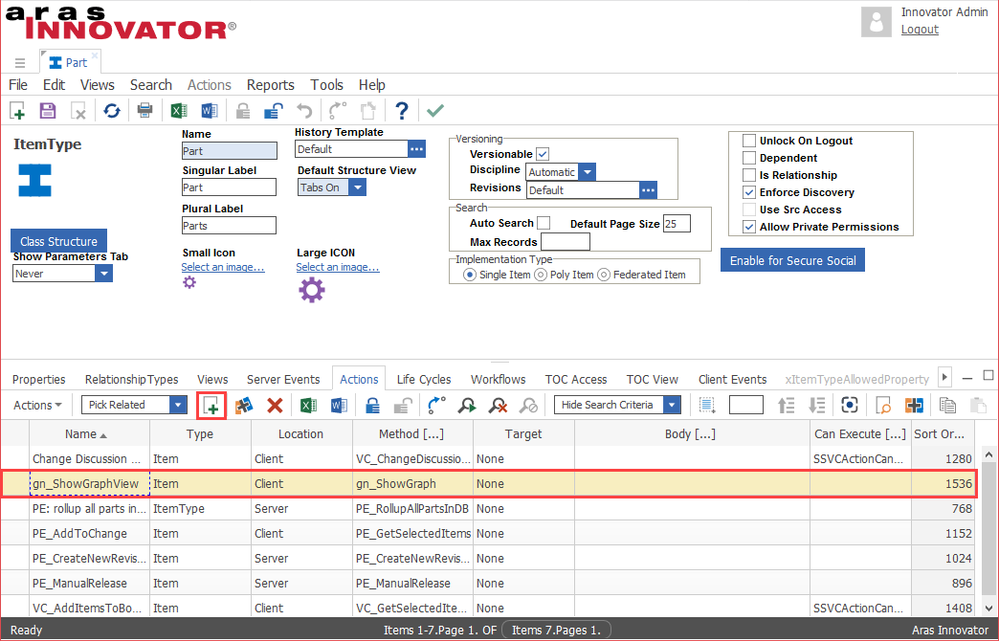Screen dimensions: 999x641
Task: Toggle the Versionable checkbox
Action: coord(542,154)
